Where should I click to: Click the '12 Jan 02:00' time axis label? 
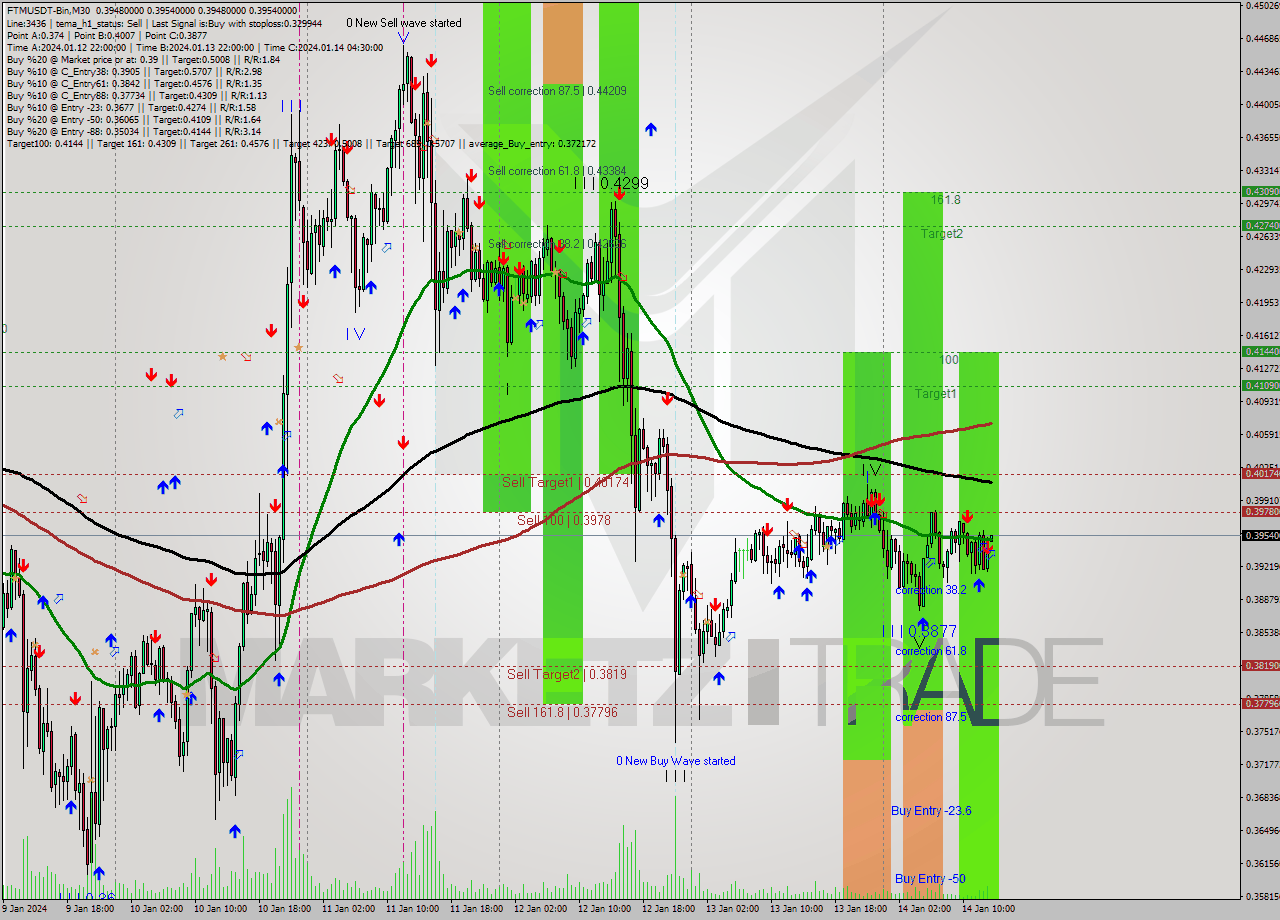541,909
